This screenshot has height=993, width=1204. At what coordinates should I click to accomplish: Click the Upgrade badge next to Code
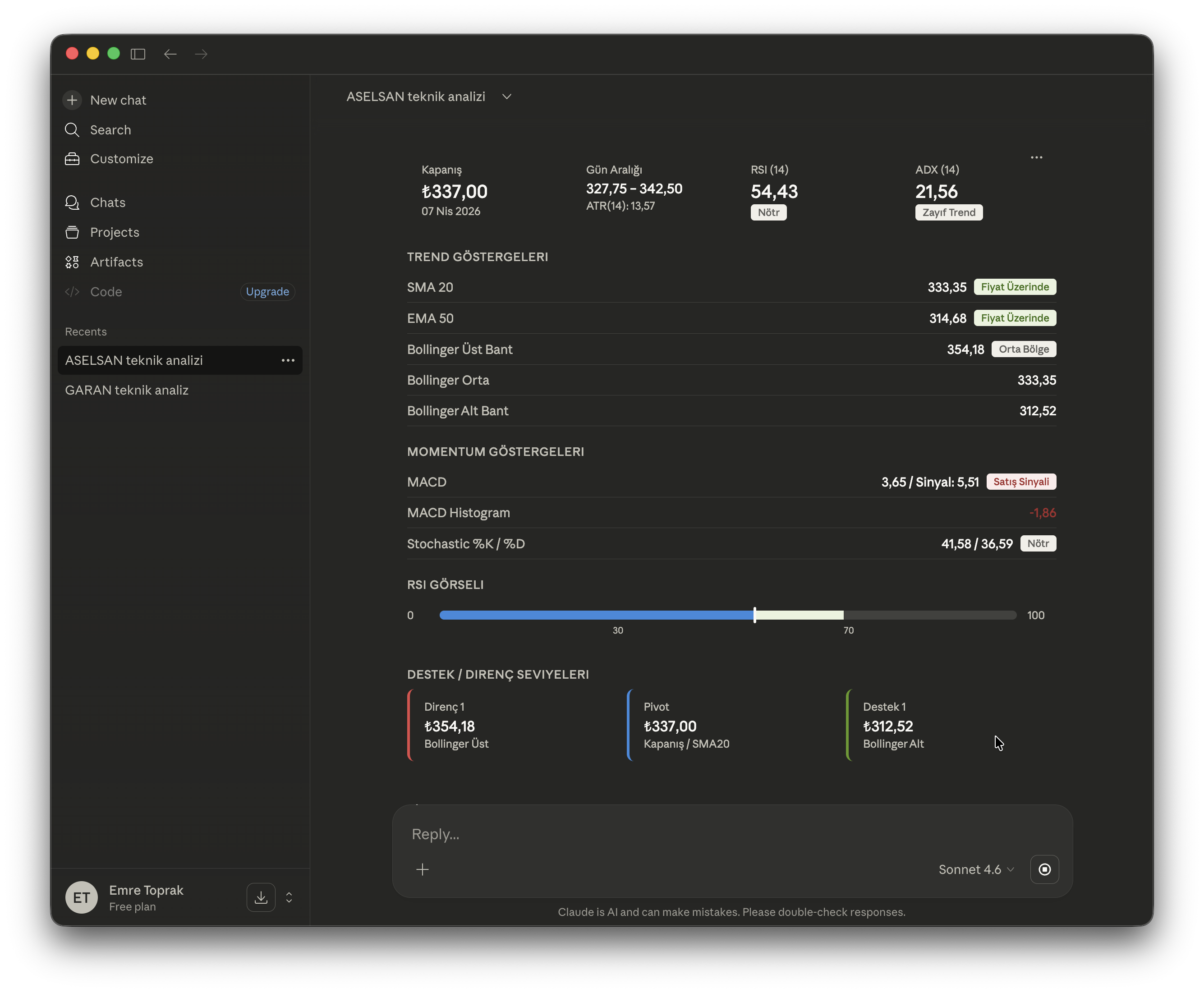click(267, 292)
